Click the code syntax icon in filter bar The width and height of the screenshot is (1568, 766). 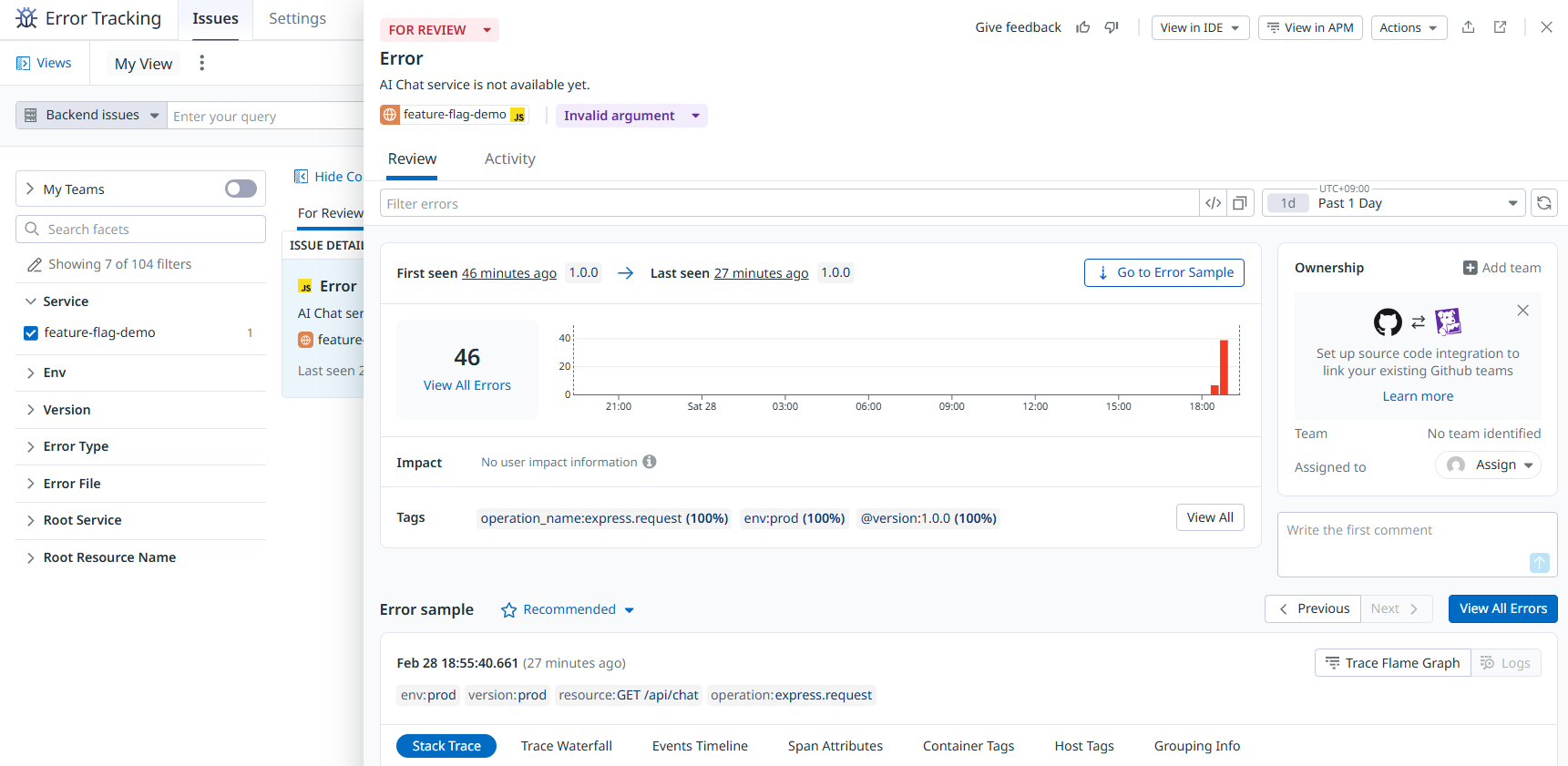[1213, 203]
